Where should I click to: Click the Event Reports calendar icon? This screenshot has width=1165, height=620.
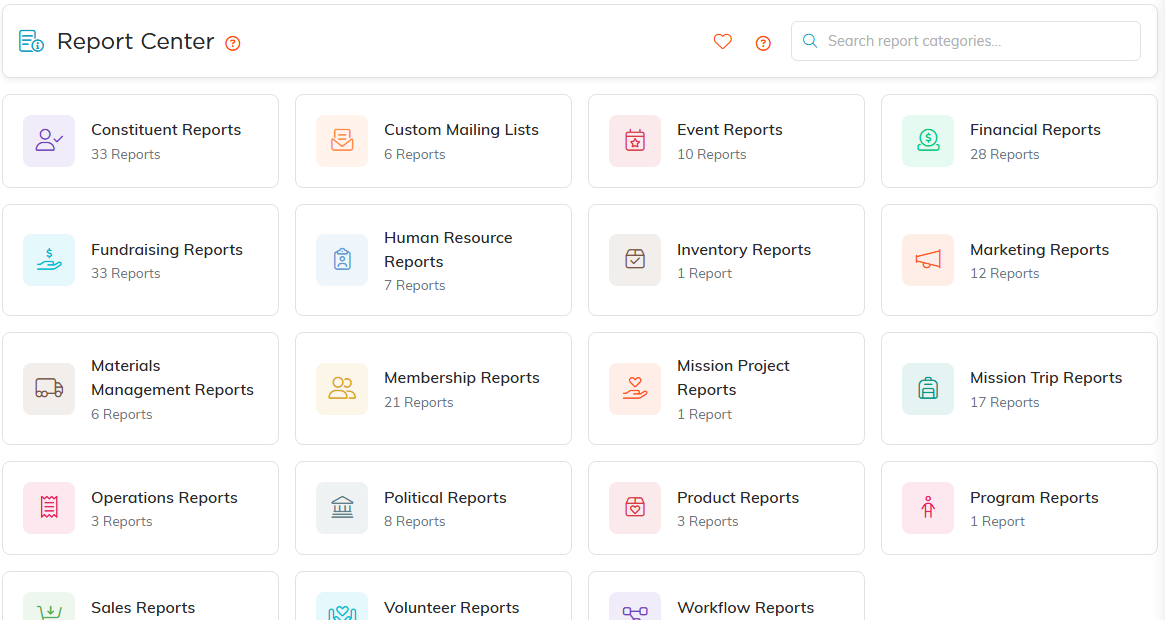(635, 141)
